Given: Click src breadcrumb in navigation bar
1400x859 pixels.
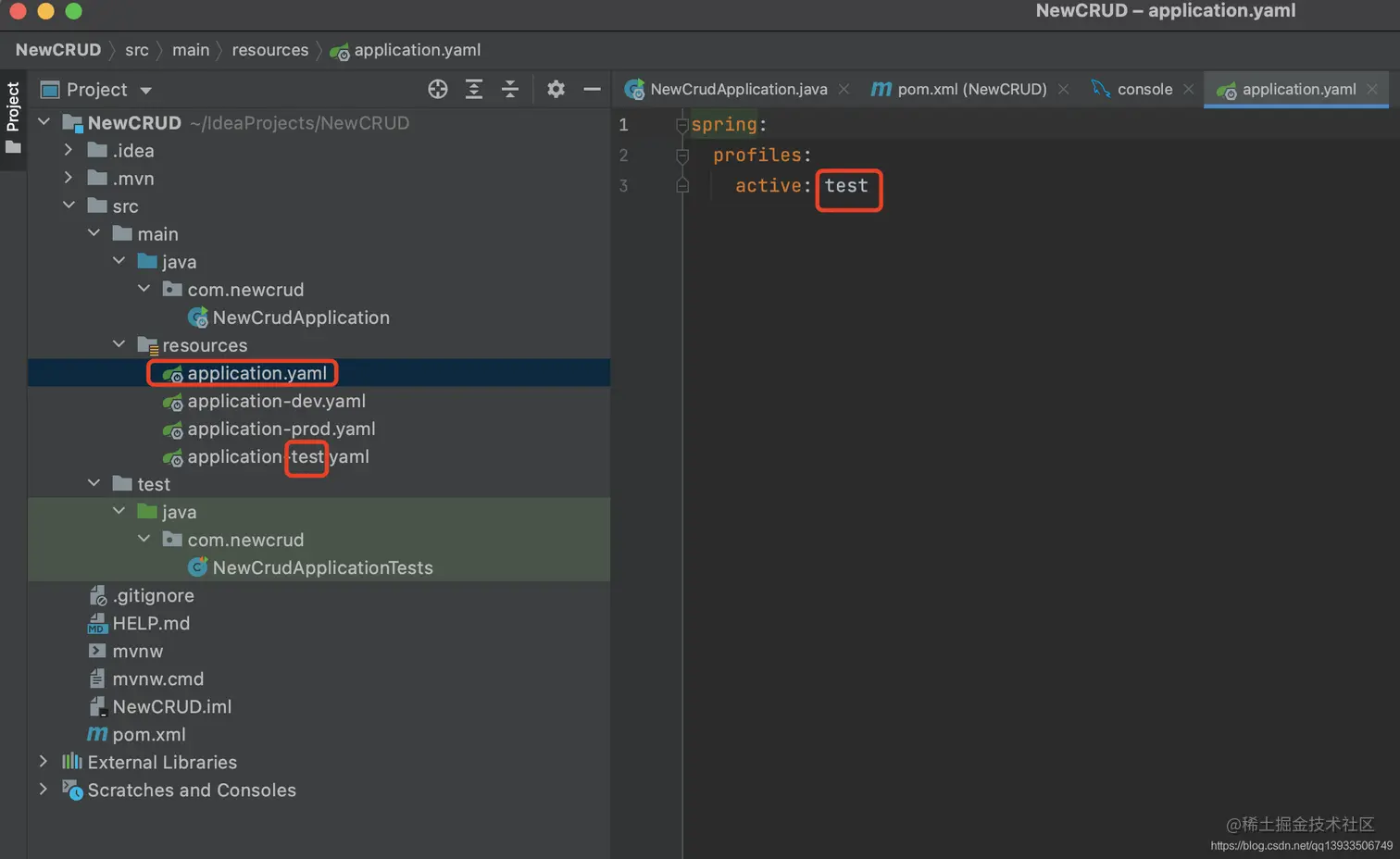Looking at the screenshot, I should [136, 50].
